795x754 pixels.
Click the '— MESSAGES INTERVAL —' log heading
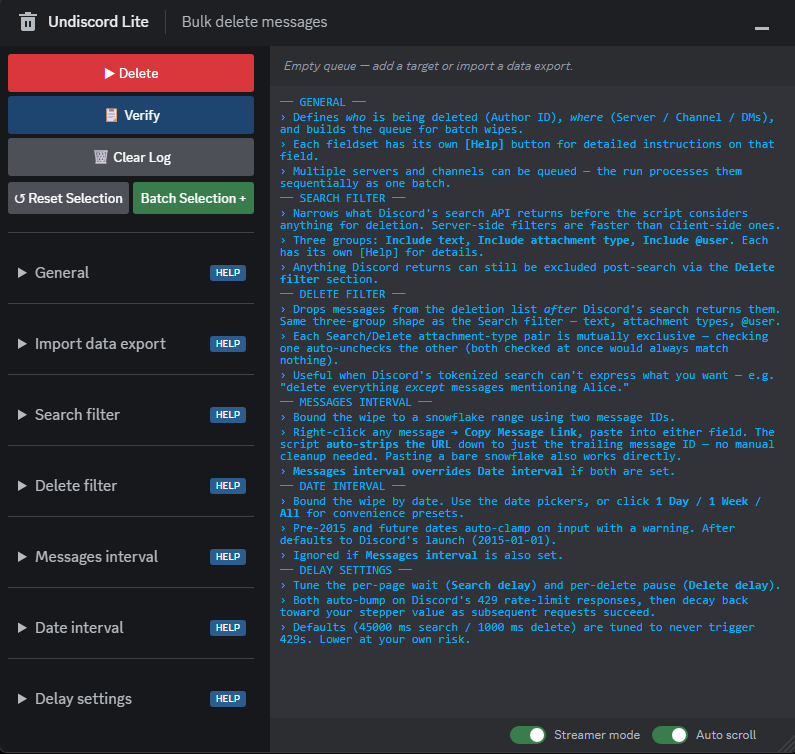(355, 402)
